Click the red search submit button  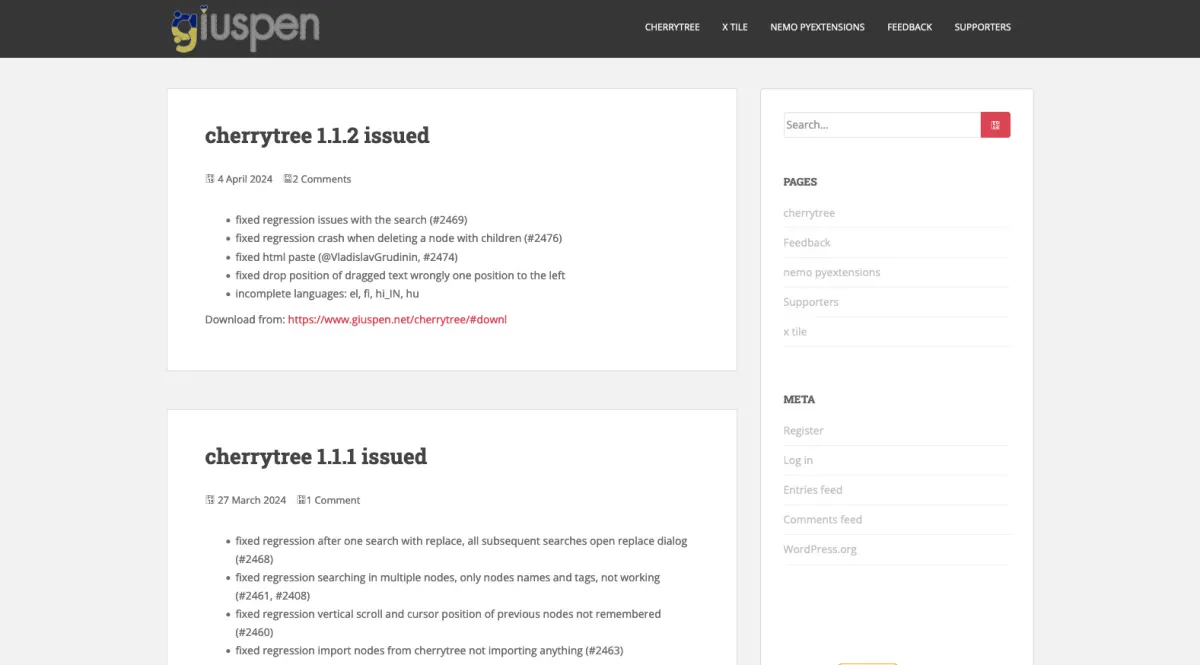[995, 125]
